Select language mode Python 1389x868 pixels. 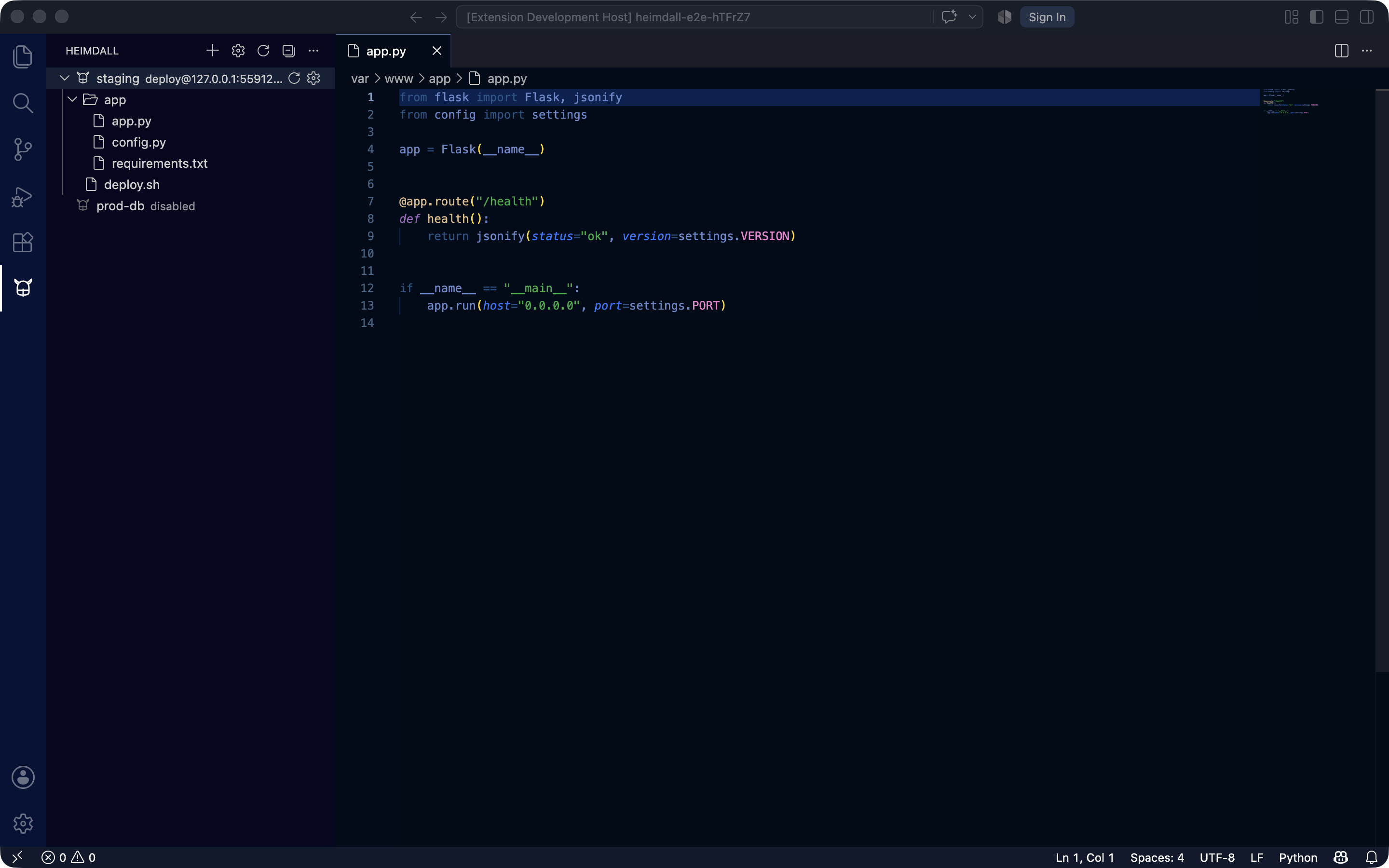[1298, 857]
